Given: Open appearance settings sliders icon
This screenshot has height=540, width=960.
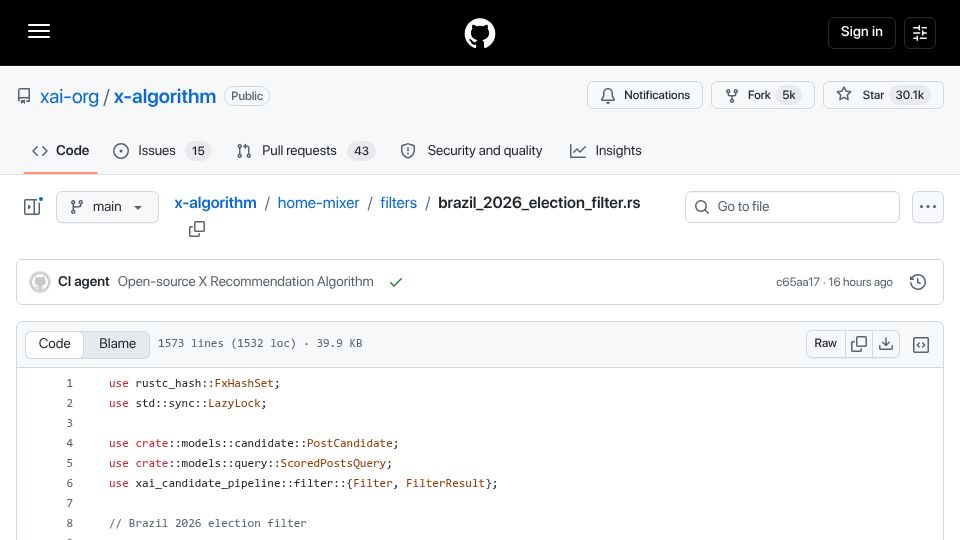Looking at the screenshot, I should click(x=920, y=32).
